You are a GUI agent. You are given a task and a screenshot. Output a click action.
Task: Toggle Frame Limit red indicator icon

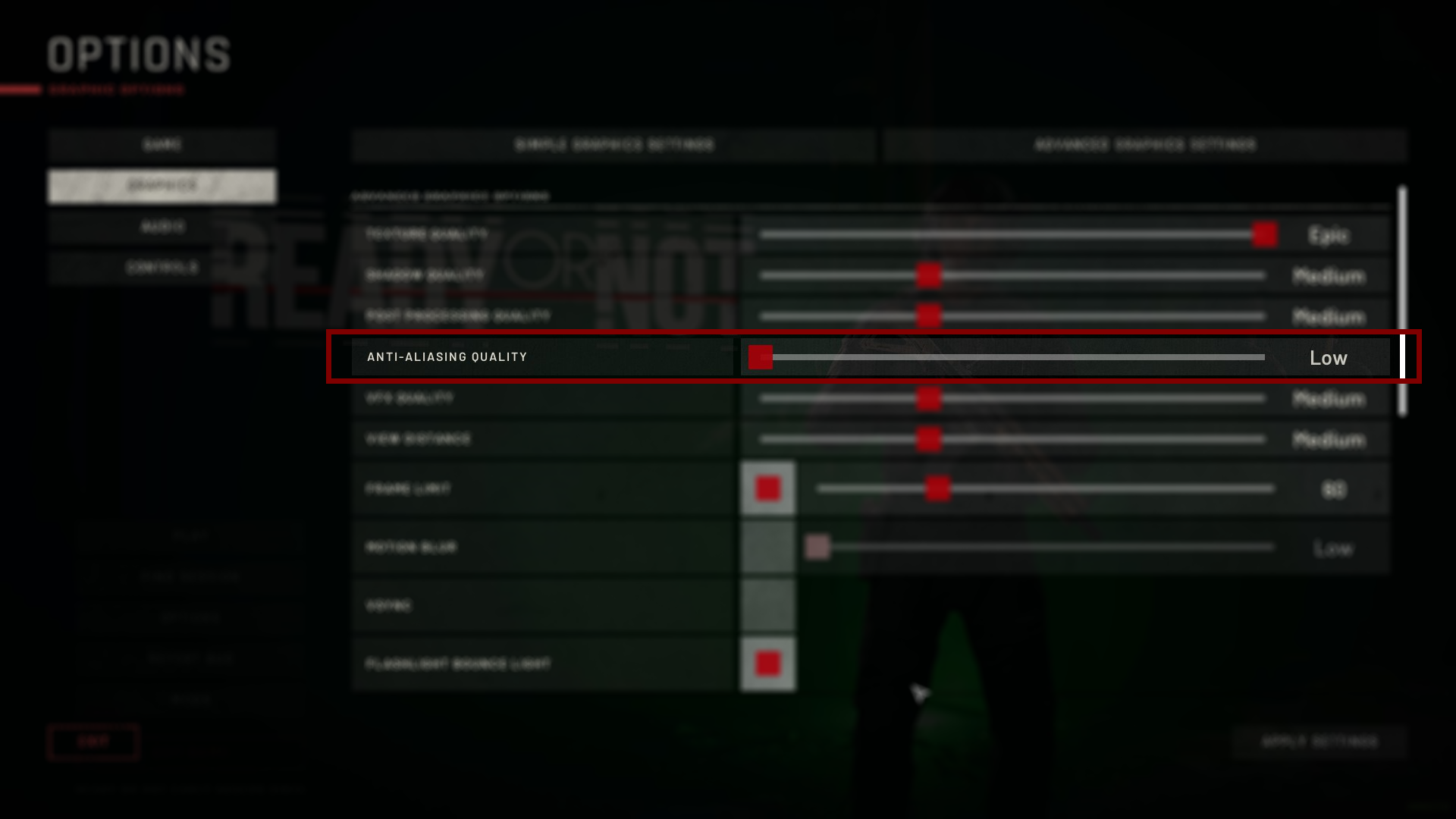click(768, 489)
